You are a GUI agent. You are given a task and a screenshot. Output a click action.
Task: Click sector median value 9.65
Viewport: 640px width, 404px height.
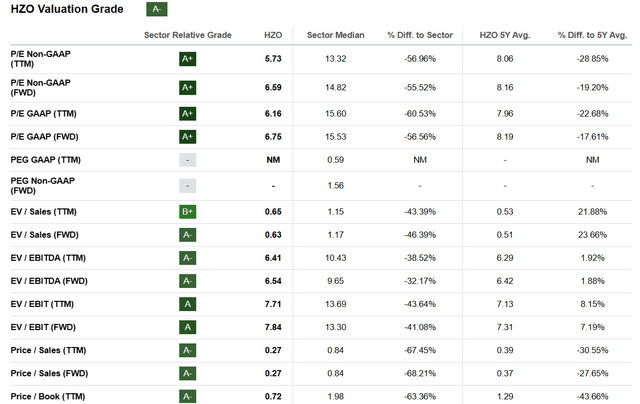(336, 281)
